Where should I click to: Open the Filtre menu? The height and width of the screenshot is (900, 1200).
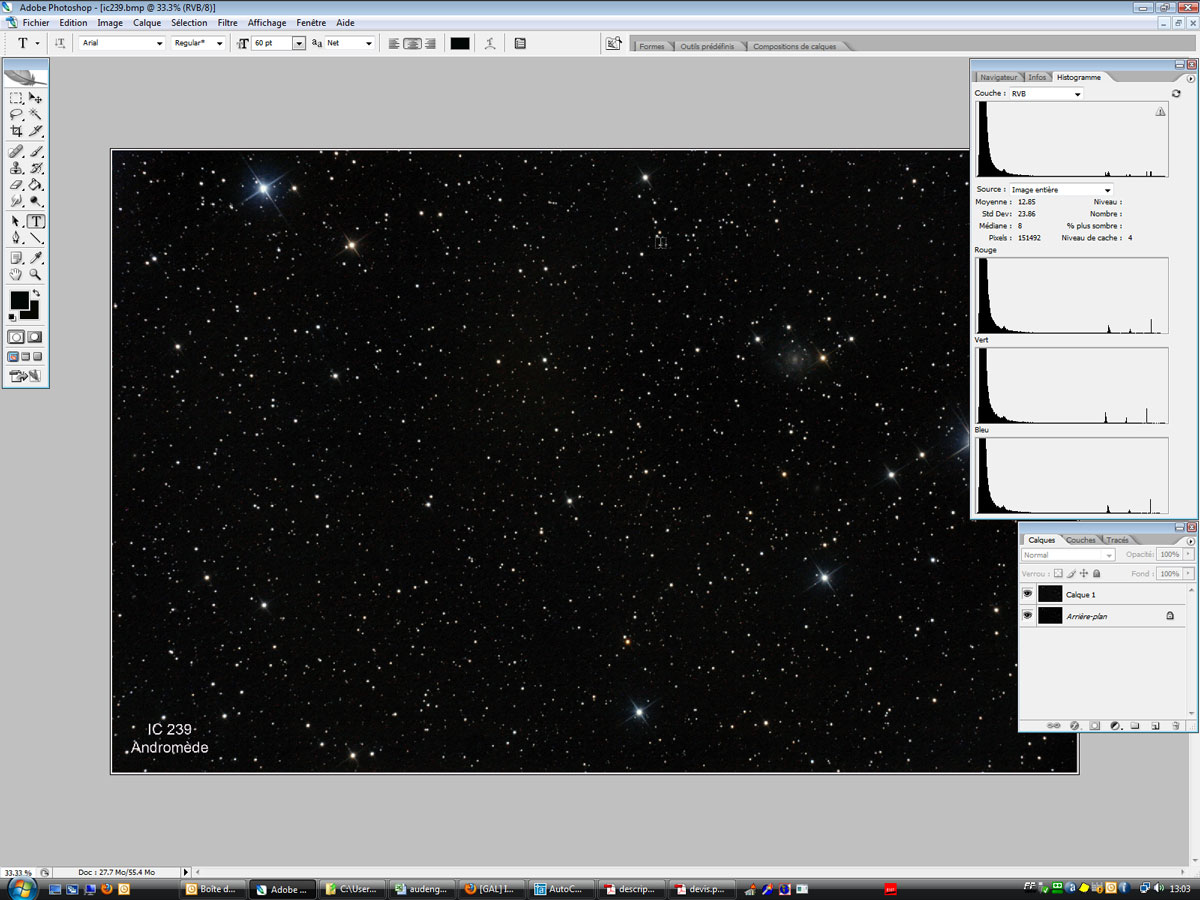227,22
